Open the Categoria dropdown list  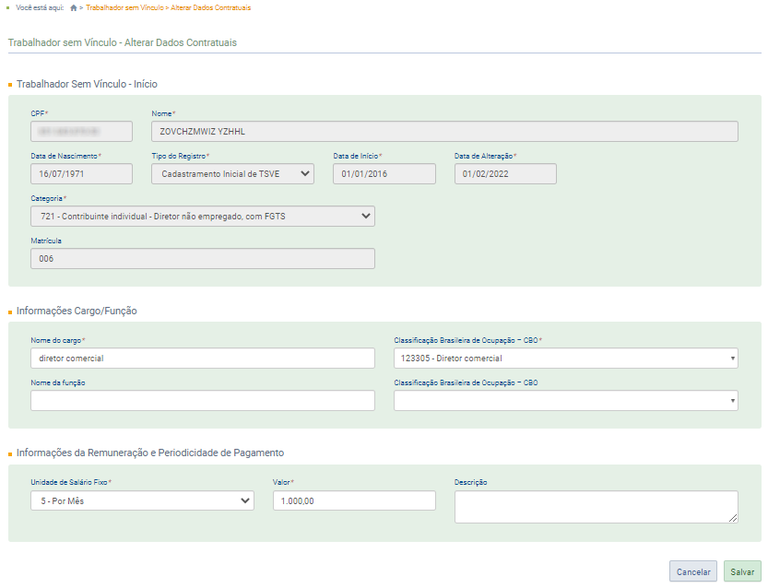click(202, 216)
